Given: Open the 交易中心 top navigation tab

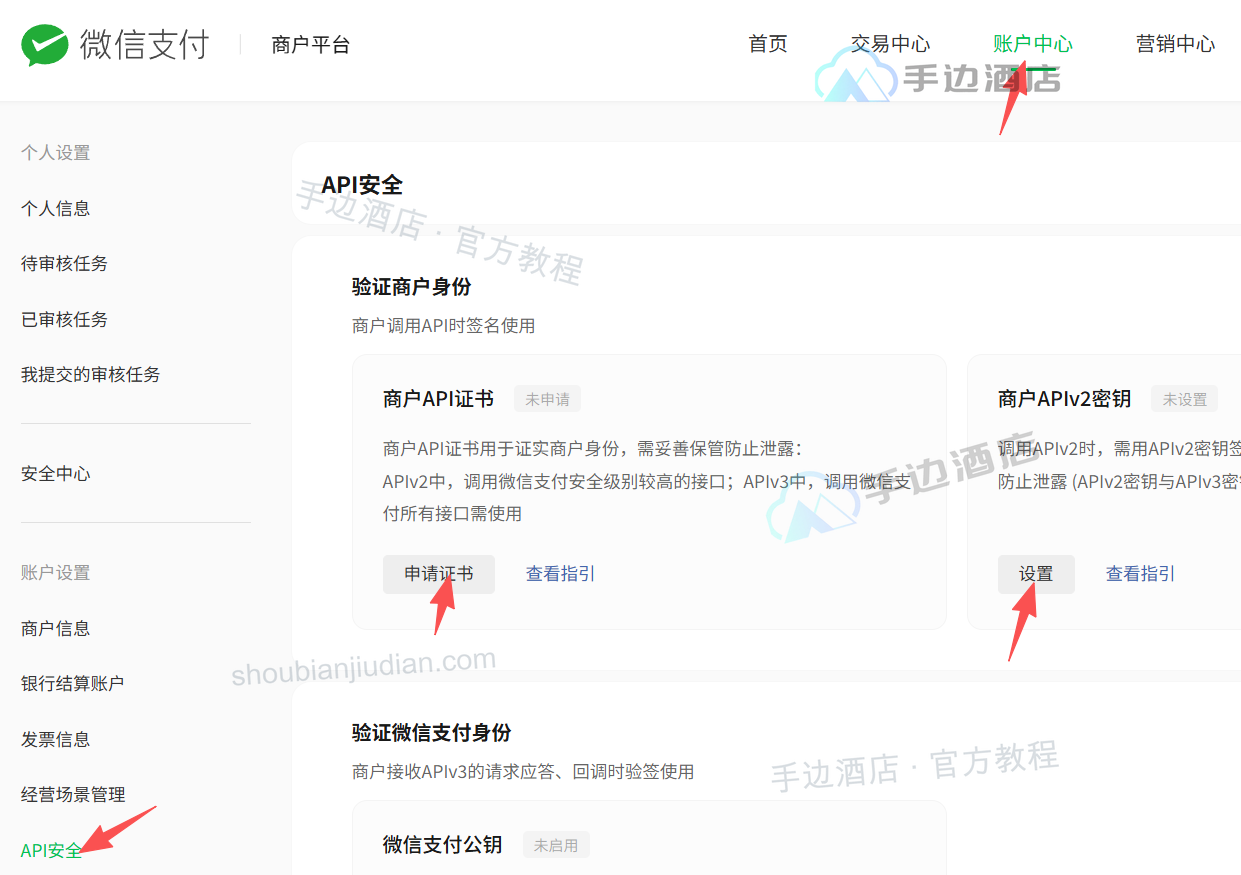Looking at the screenshot, I should (890, 44).
